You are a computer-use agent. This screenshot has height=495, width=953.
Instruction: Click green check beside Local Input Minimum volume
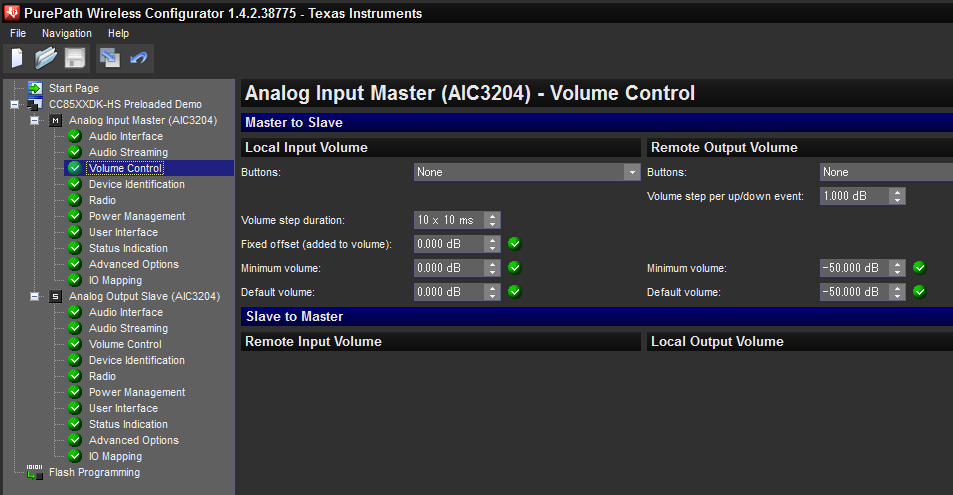pos(515,268)
